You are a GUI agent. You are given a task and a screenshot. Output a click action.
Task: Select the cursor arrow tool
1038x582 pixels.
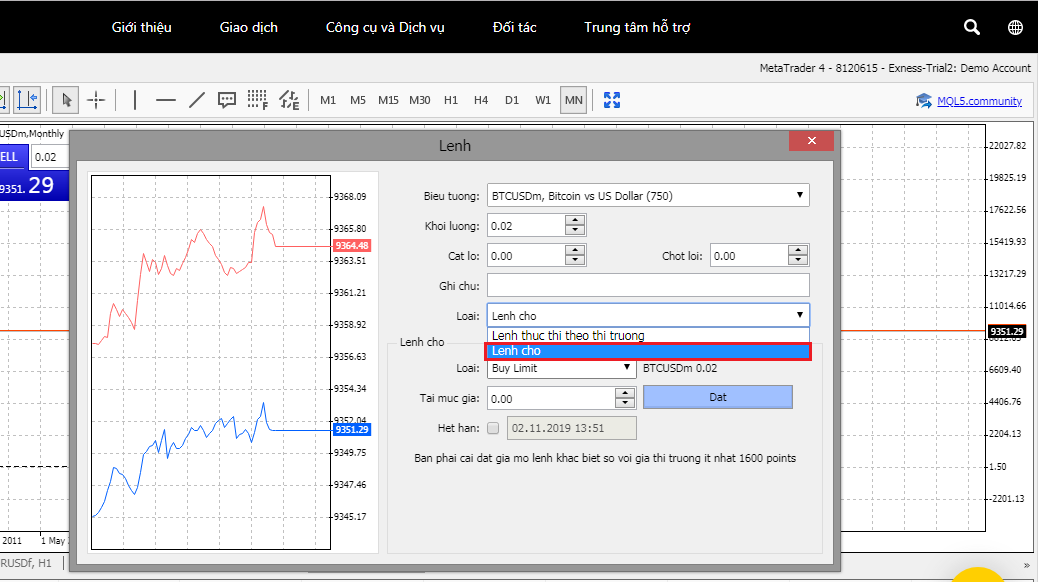pos(67,100)
